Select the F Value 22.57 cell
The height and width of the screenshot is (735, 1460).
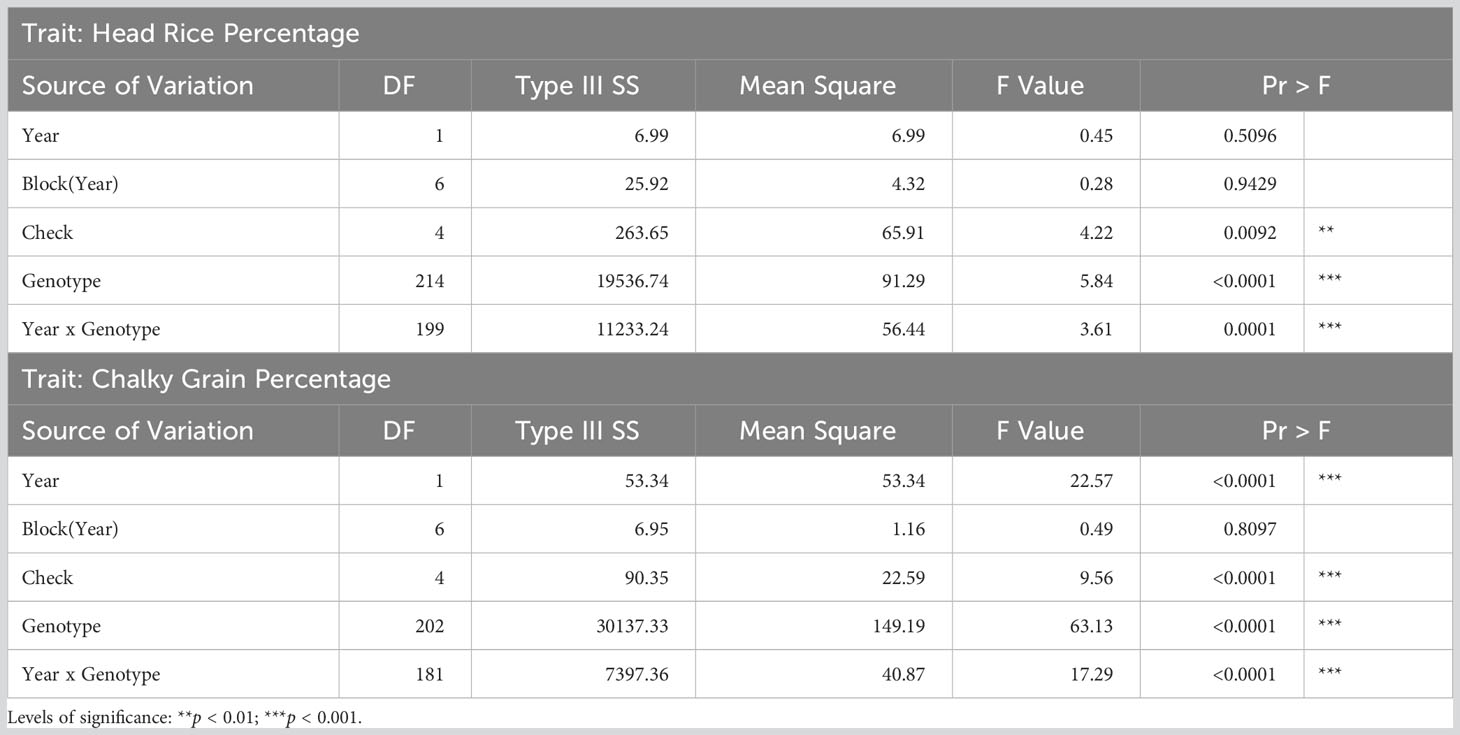pyautogui.click(x=1090, y=481)
